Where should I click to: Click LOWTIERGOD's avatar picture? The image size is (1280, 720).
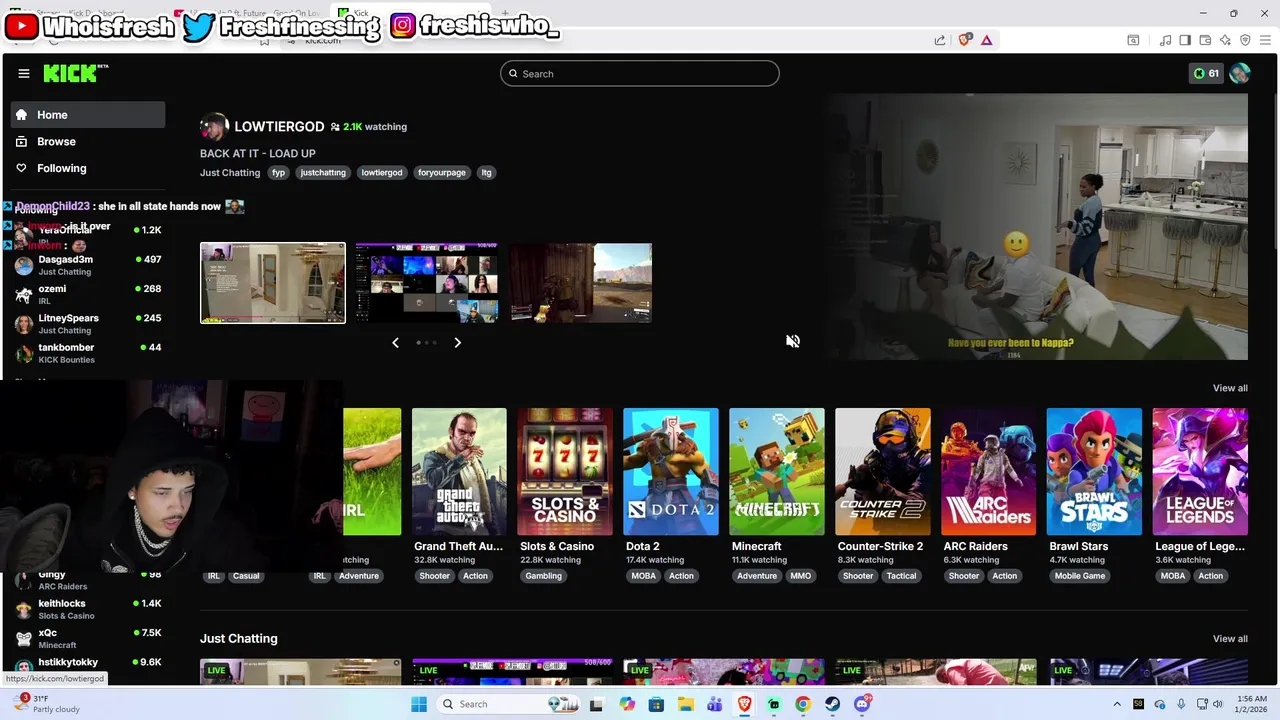point(214,127)
